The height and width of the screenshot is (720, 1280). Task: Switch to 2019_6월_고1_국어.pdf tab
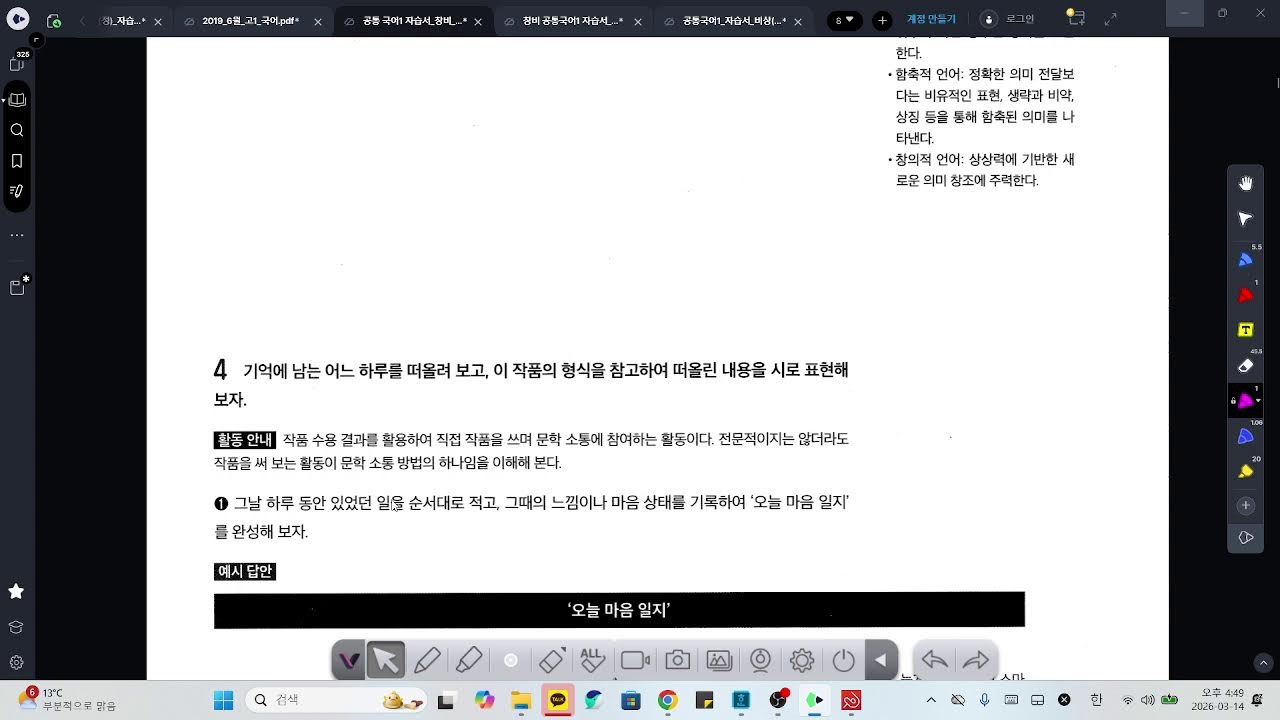[251, 20]
